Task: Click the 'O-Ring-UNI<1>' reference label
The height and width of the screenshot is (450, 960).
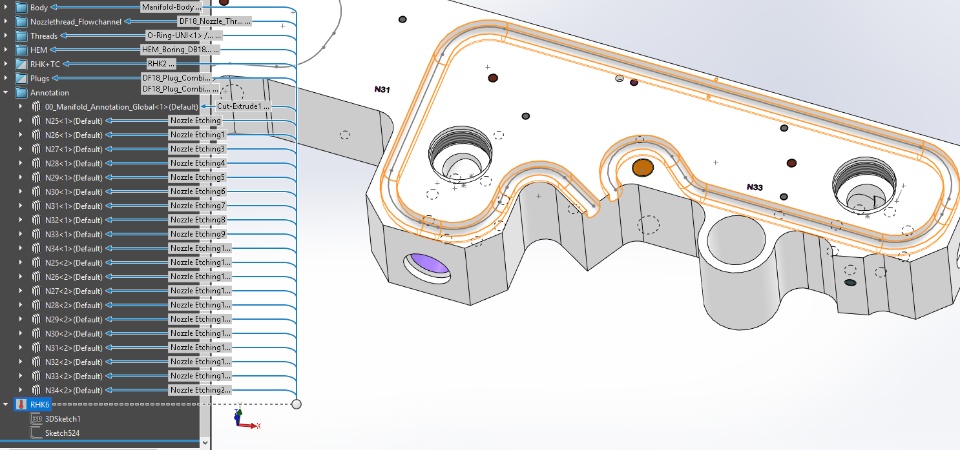Action: click(184, 36)
